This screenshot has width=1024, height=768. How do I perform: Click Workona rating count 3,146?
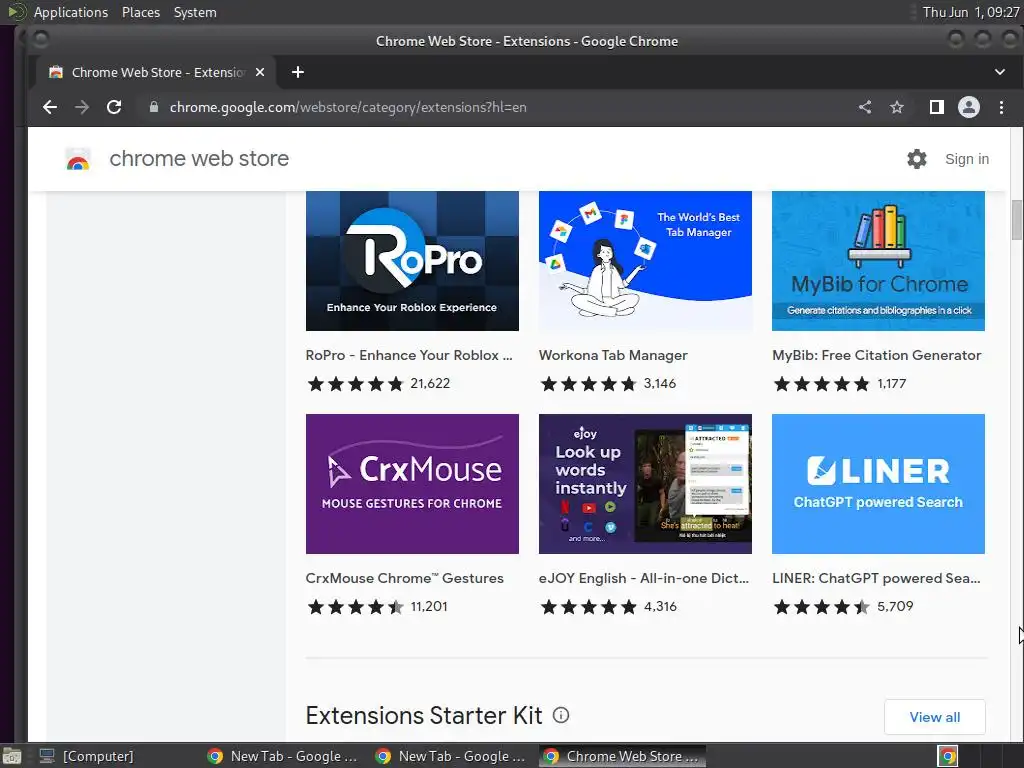[x=660, y=383]
